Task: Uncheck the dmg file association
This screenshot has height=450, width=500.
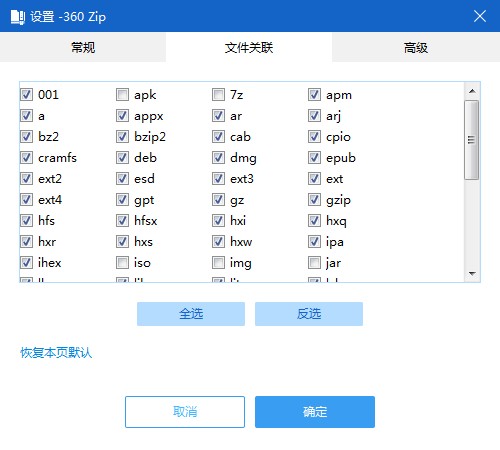Action: tap(218, 158)
